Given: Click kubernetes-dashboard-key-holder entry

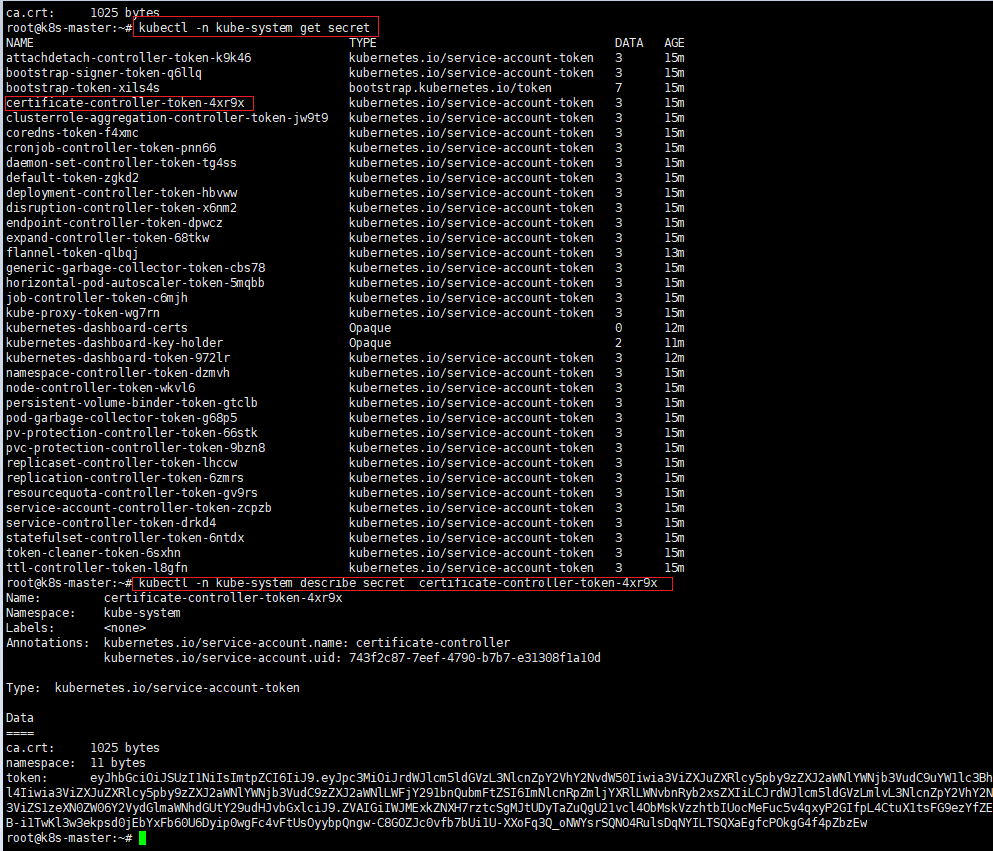Looking at the screenshot, I should coord(115,343).
